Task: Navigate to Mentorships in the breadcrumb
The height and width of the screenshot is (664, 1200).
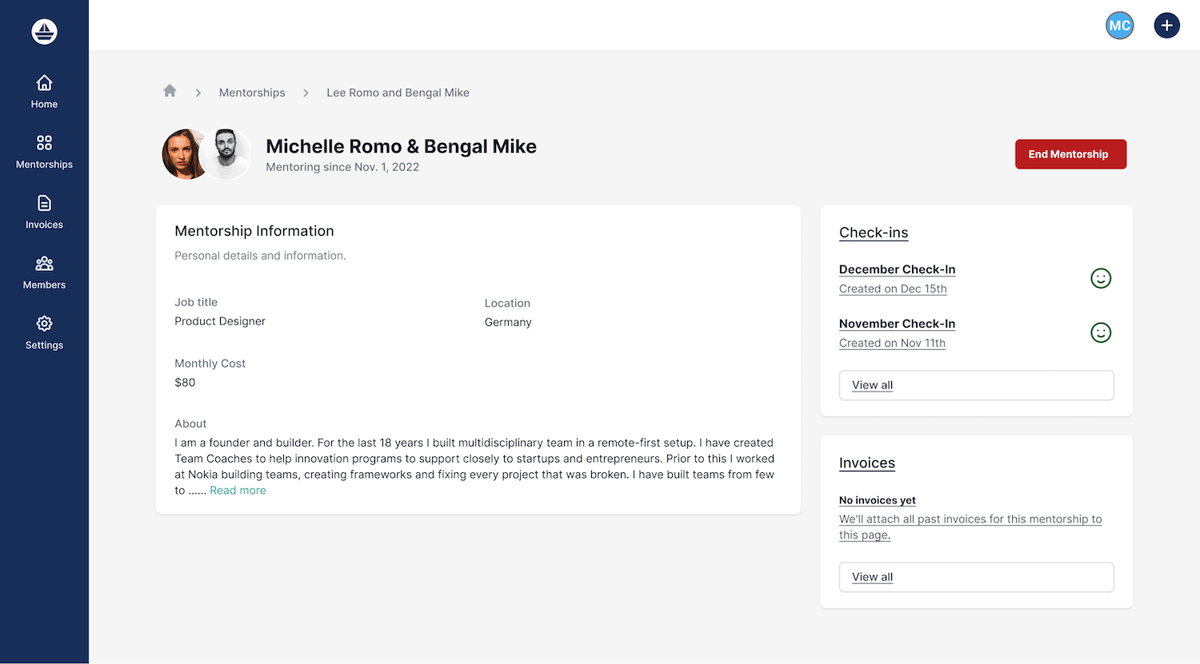Action: pyautogui.click(x=252, y=93)
